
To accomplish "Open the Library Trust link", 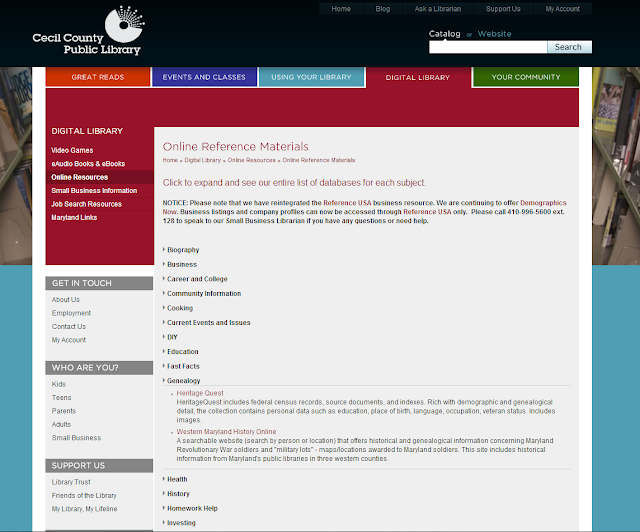I will pos(71,482).
